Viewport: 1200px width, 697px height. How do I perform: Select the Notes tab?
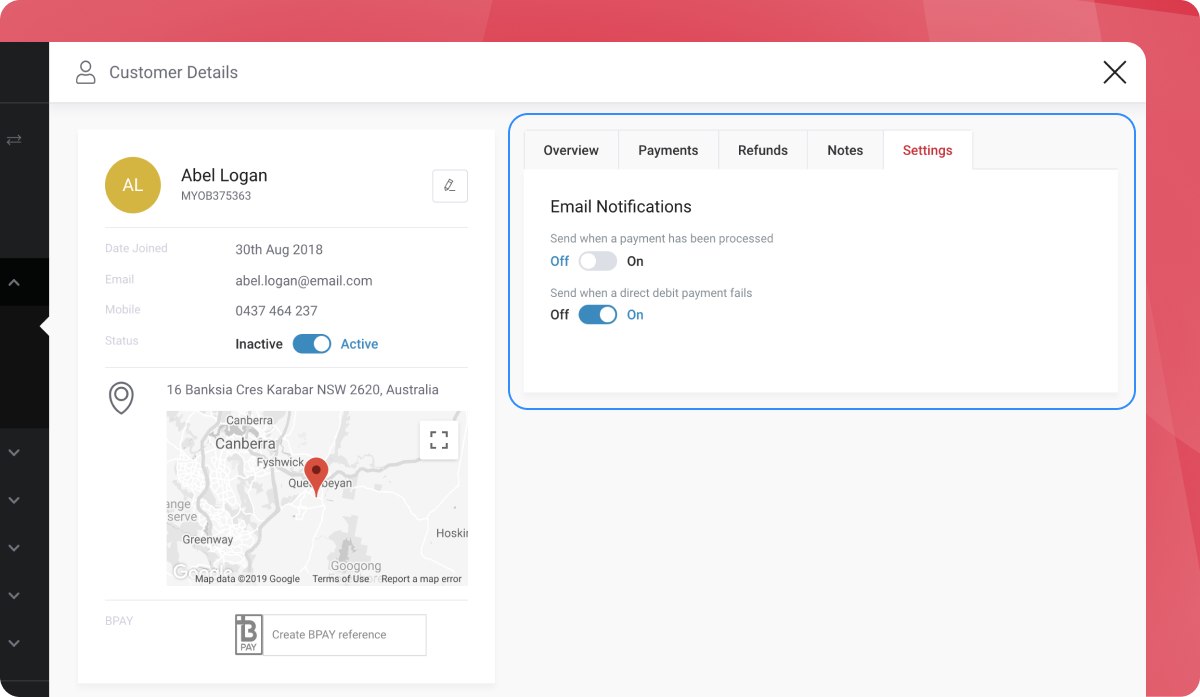(x=845, y=150)
